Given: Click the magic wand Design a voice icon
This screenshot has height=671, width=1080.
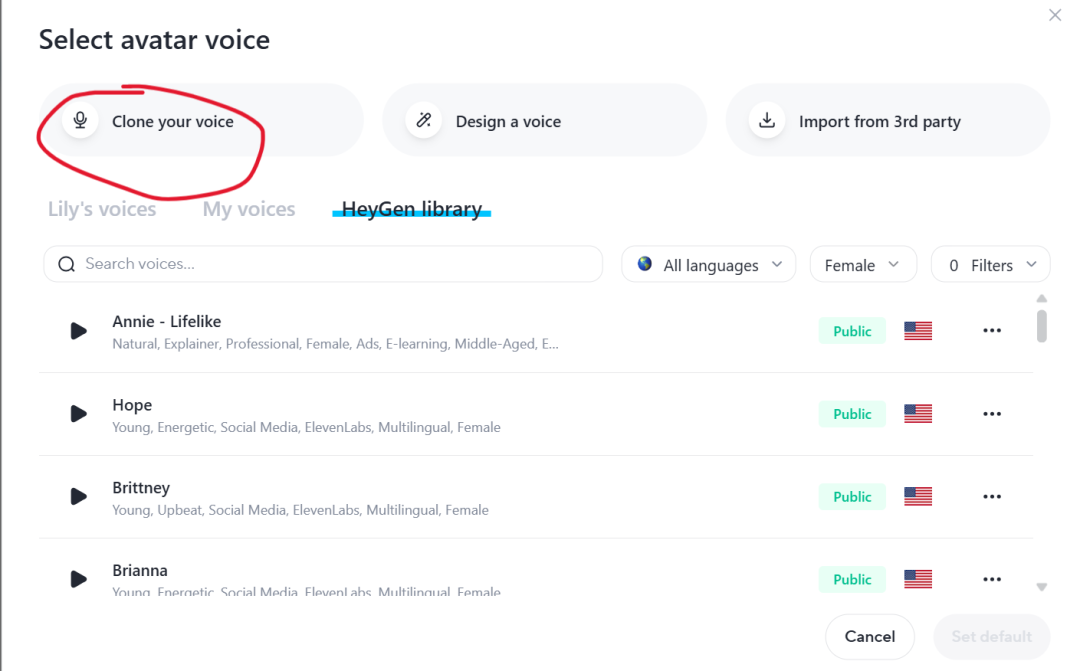Looking at the screenshot, I should [x=424, y=121].
